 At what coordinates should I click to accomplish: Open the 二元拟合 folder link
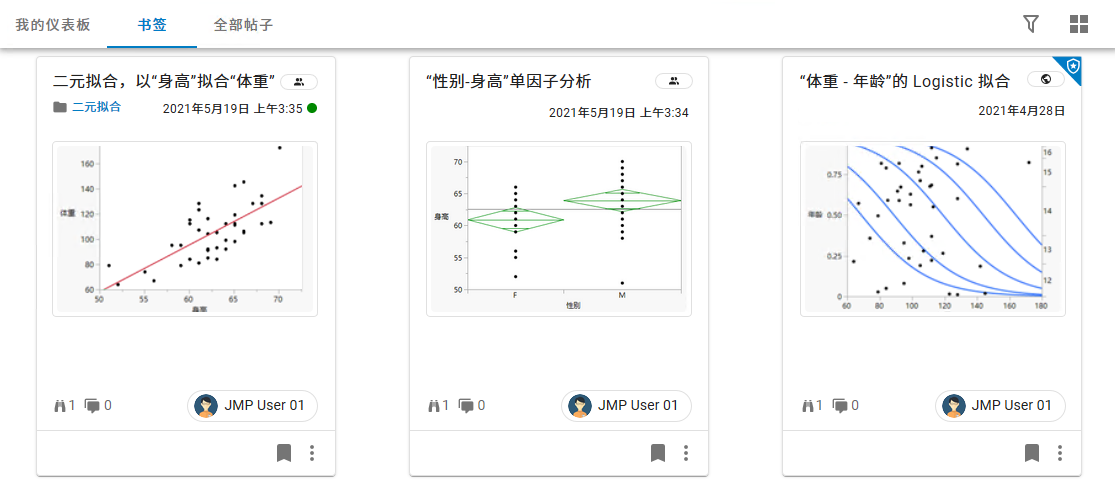(x=96, y=107)
